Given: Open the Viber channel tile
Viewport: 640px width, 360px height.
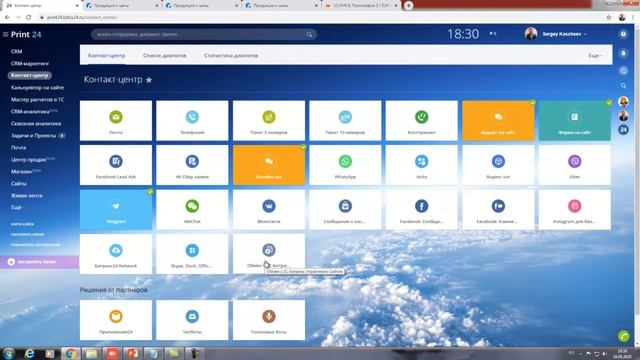Looking at the screenshot, I should coord(575,165).
